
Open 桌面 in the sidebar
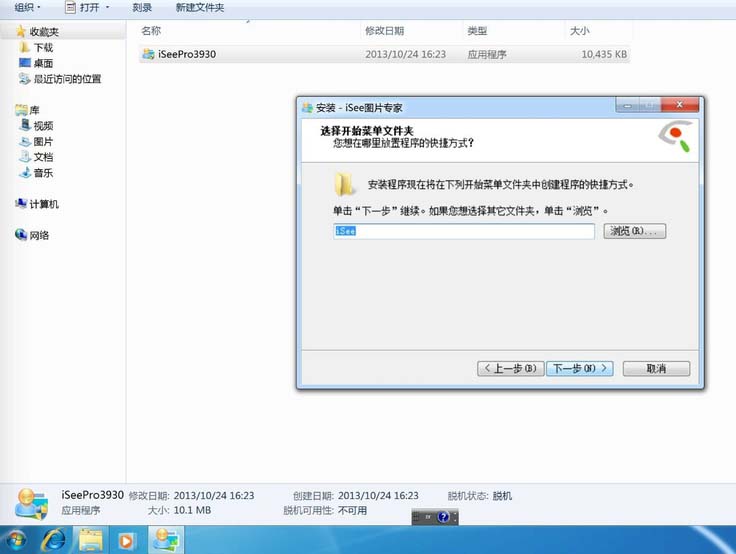[x=43, y=63]
